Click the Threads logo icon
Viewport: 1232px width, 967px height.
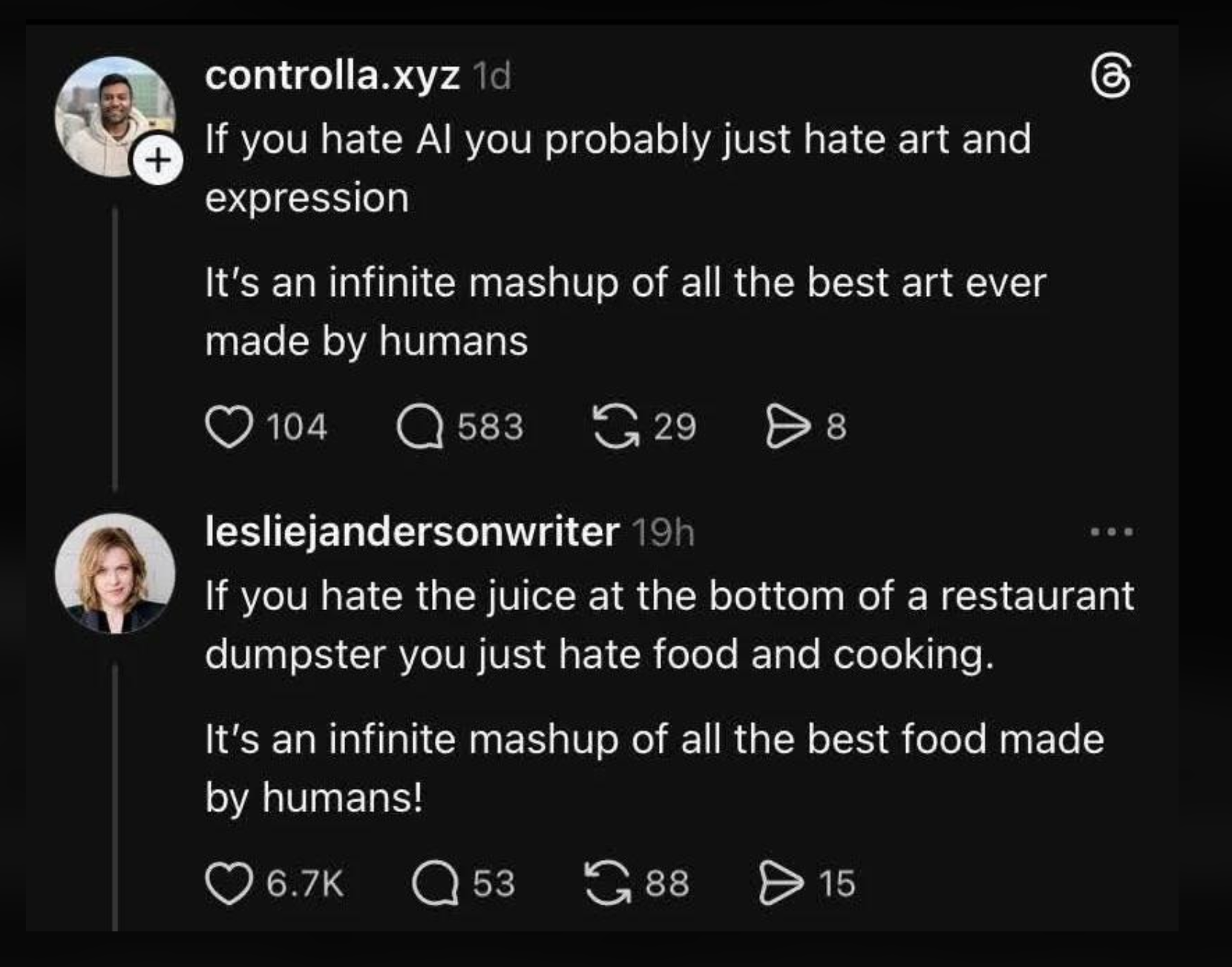[1113, 77]
